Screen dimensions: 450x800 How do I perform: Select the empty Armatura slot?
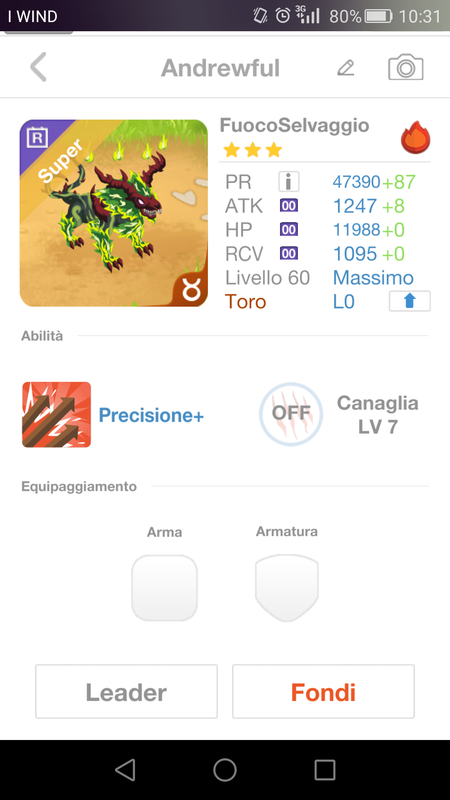[287, 588]
